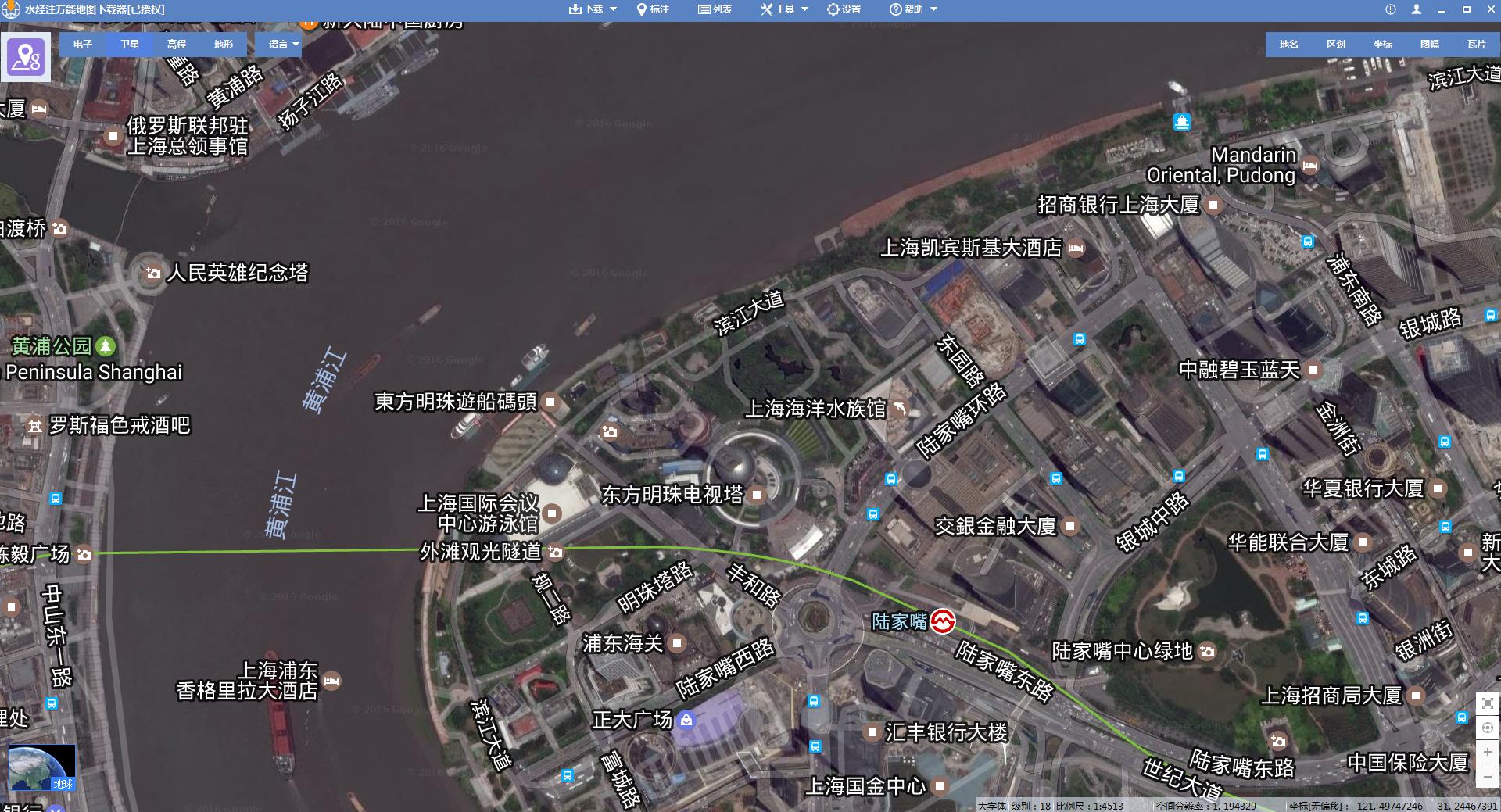Click the 上海招商局大厦 marker

click(1416, 695)
